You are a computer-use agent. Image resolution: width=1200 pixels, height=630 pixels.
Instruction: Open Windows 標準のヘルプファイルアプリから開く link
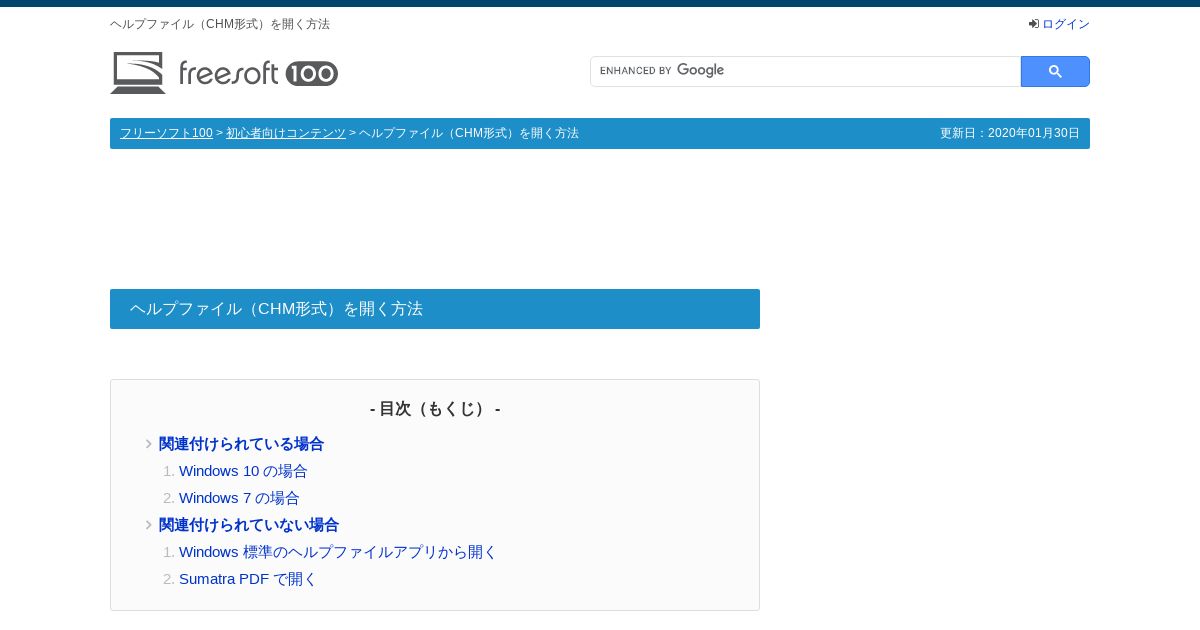tap(338, 552)
